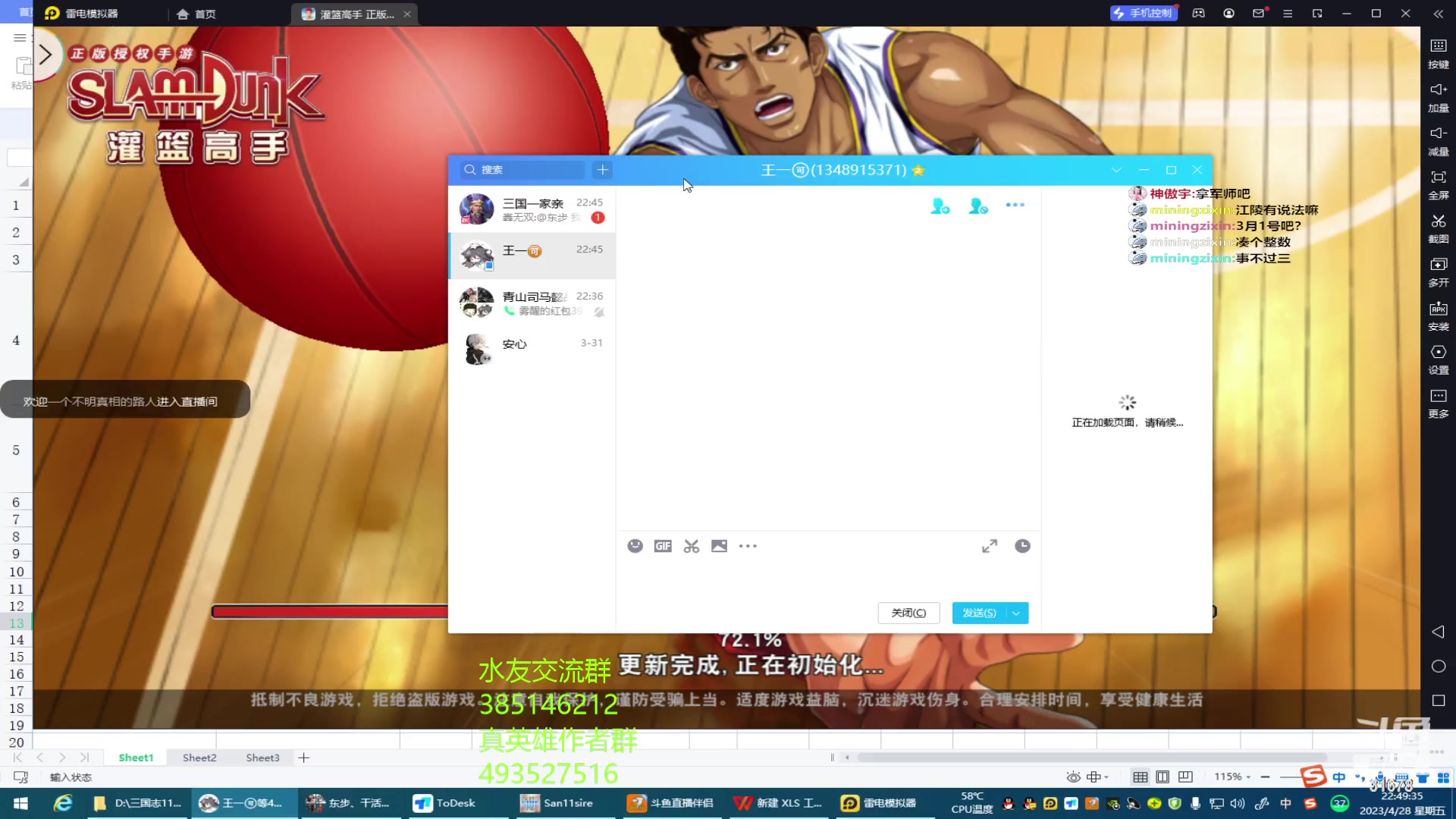Open the 青山司马懿 conversation
Image resolution: width=1456 pixels, height=819 pixels.
532,303
